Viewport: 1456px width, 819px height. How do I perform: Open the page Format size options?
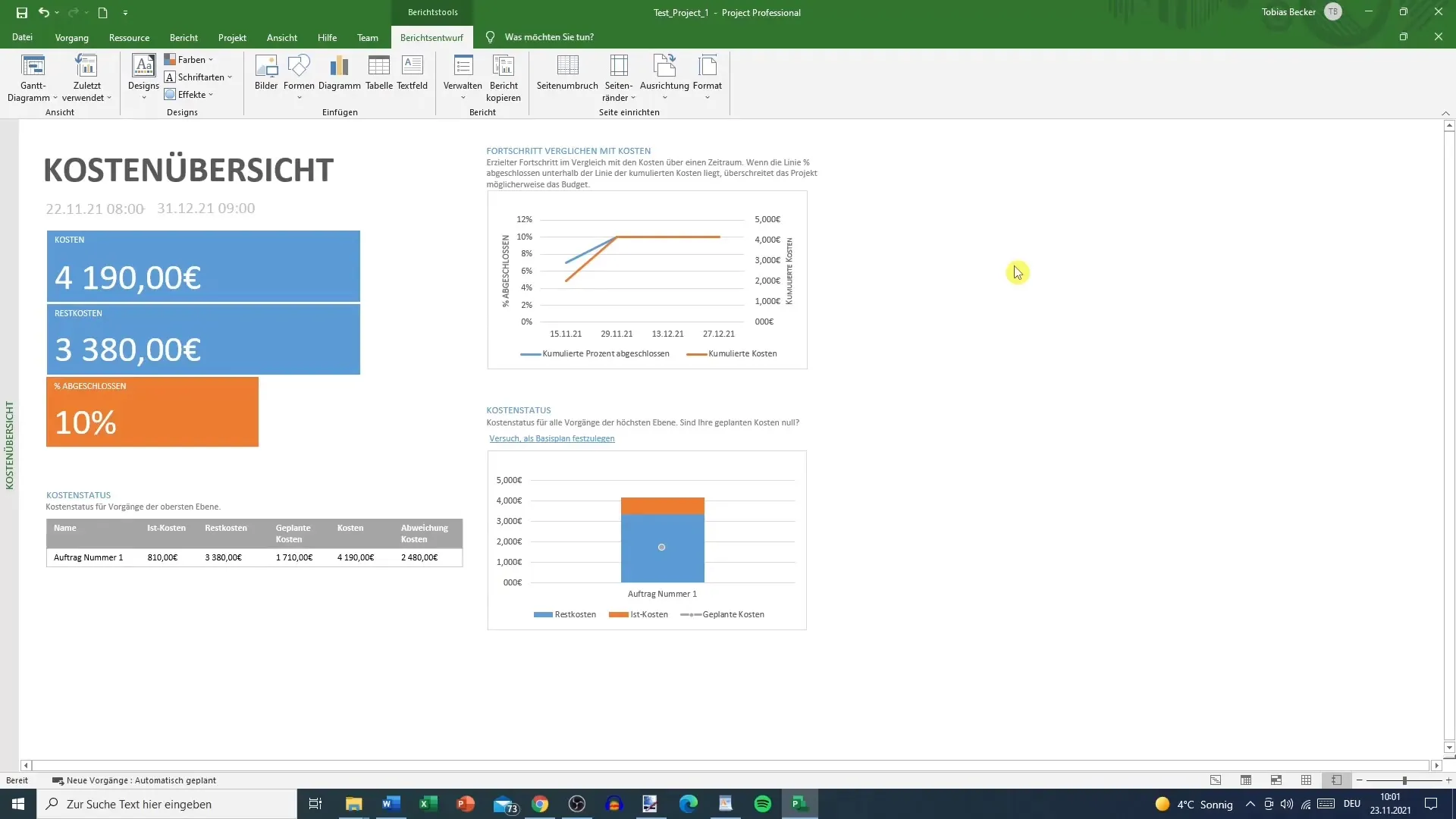click(x=707, y=77)
